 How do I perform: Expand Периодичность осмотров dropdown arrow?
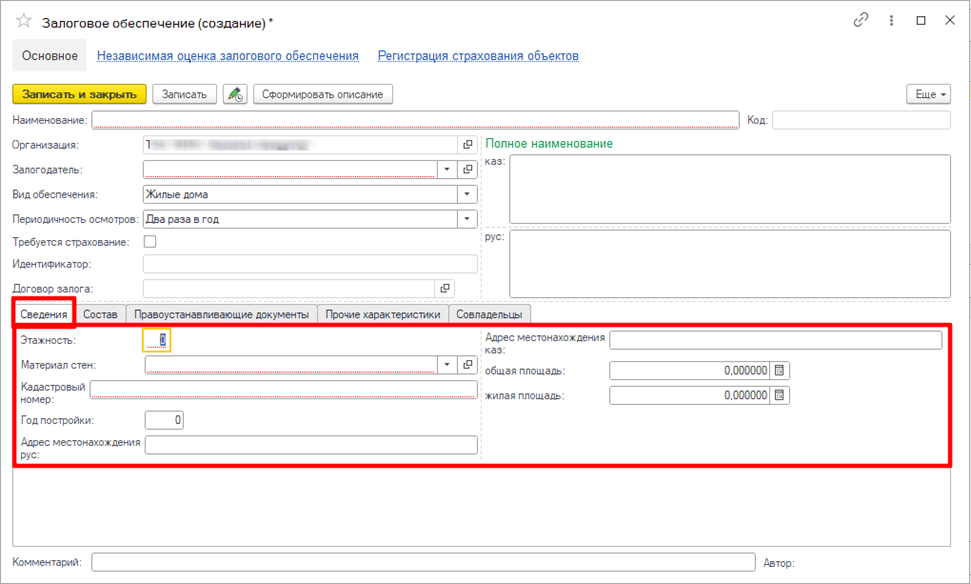[x=467, y=219]
